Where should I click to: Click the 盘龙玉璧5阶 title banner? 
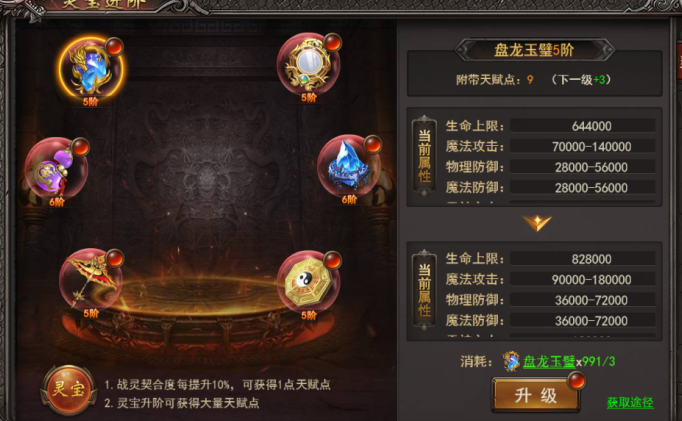535,50
